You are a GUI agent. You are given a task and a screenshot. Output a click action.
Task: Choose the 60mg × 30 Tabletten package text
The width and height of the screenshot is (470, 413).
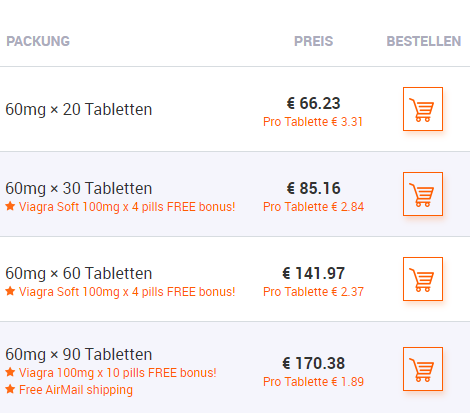point(79,188)
